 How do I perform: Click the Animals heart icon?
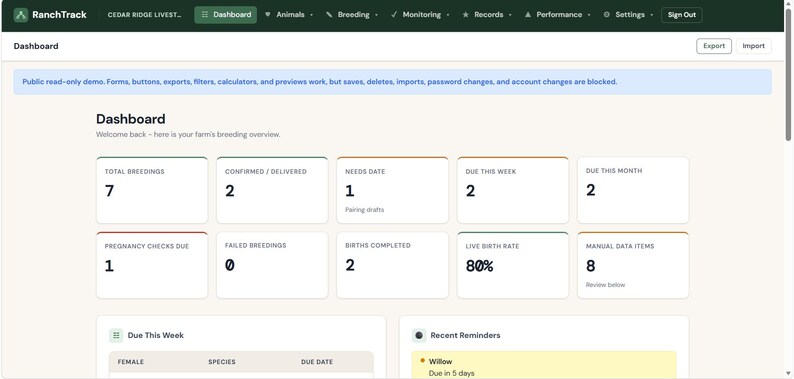tap(267, 15)
